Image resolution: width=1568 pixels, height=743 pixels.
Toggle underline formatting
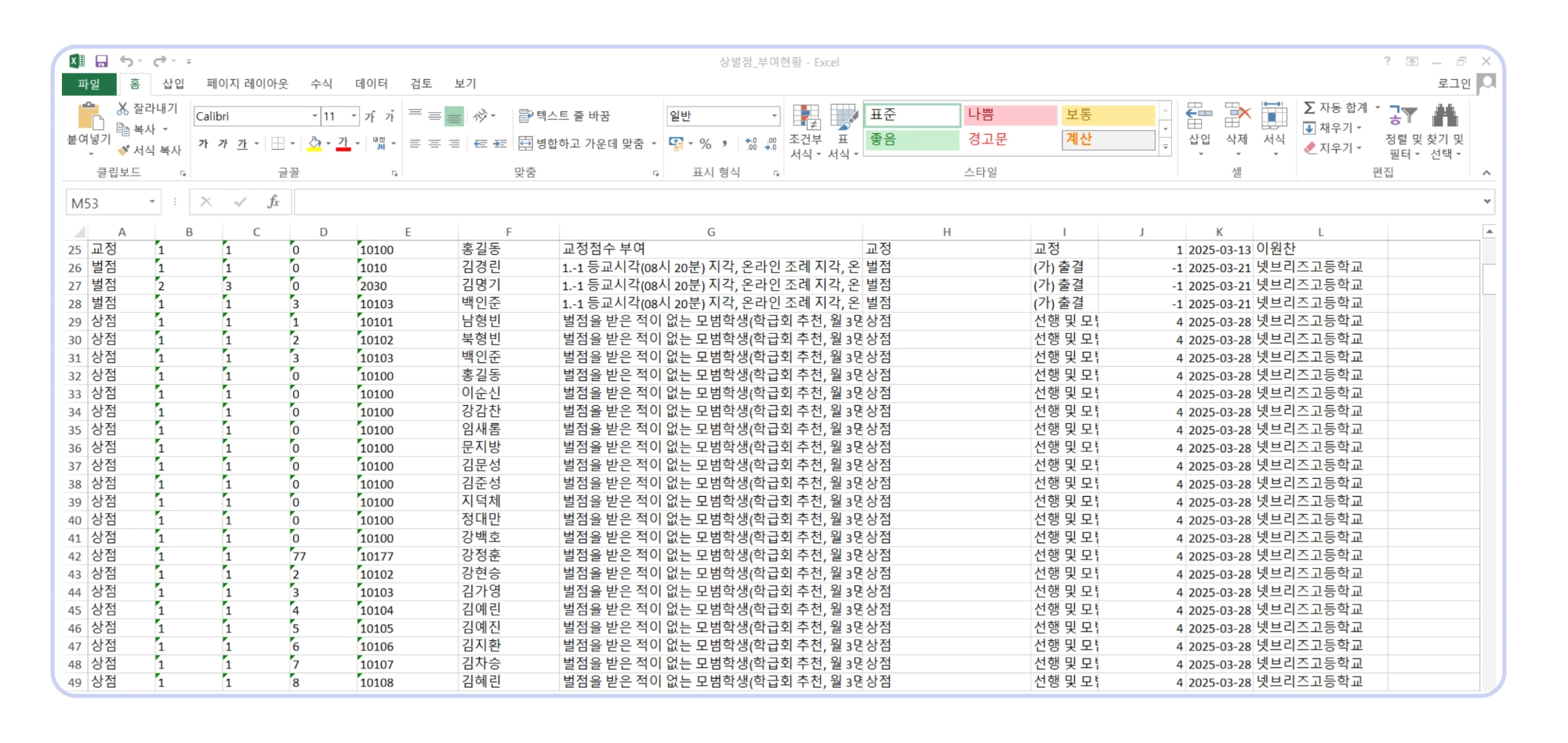point(242,143)
